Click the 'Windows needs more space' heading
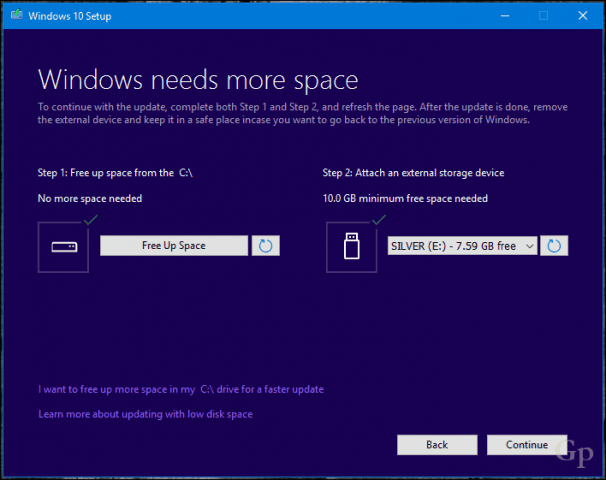The width and height of the screenshot is (606, 480). (198, 80)
